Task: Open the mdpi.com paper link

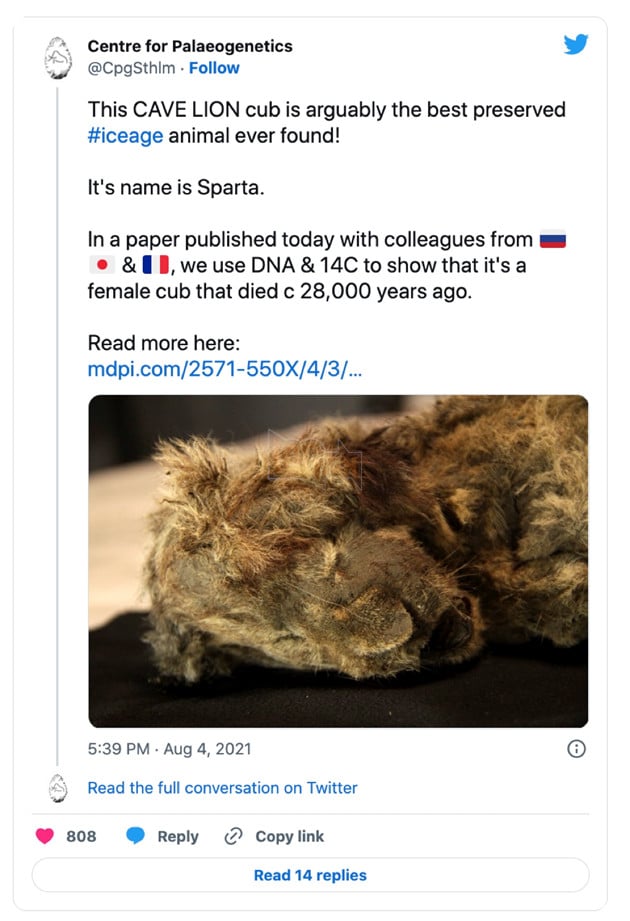Action: click(x=225, y=370)
